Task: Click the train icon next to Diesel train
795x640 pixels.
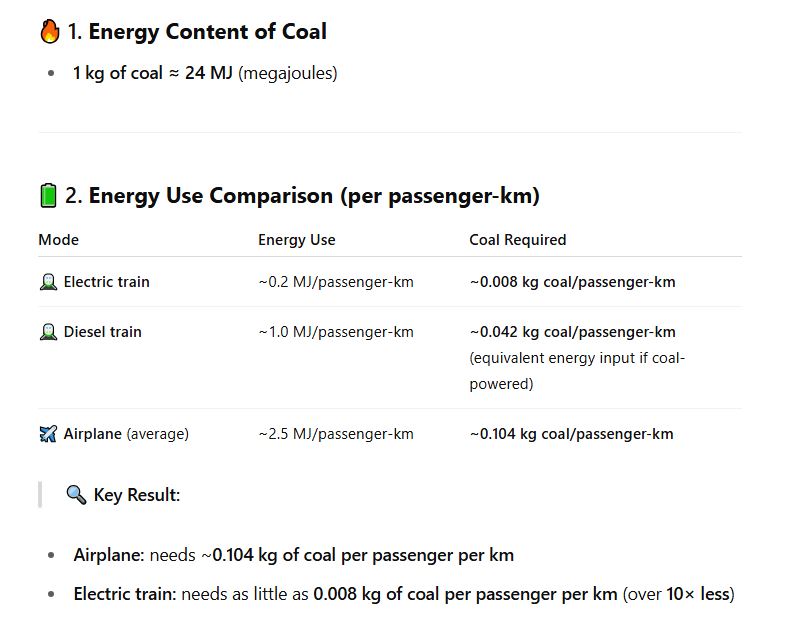Action: pos(48,332)
